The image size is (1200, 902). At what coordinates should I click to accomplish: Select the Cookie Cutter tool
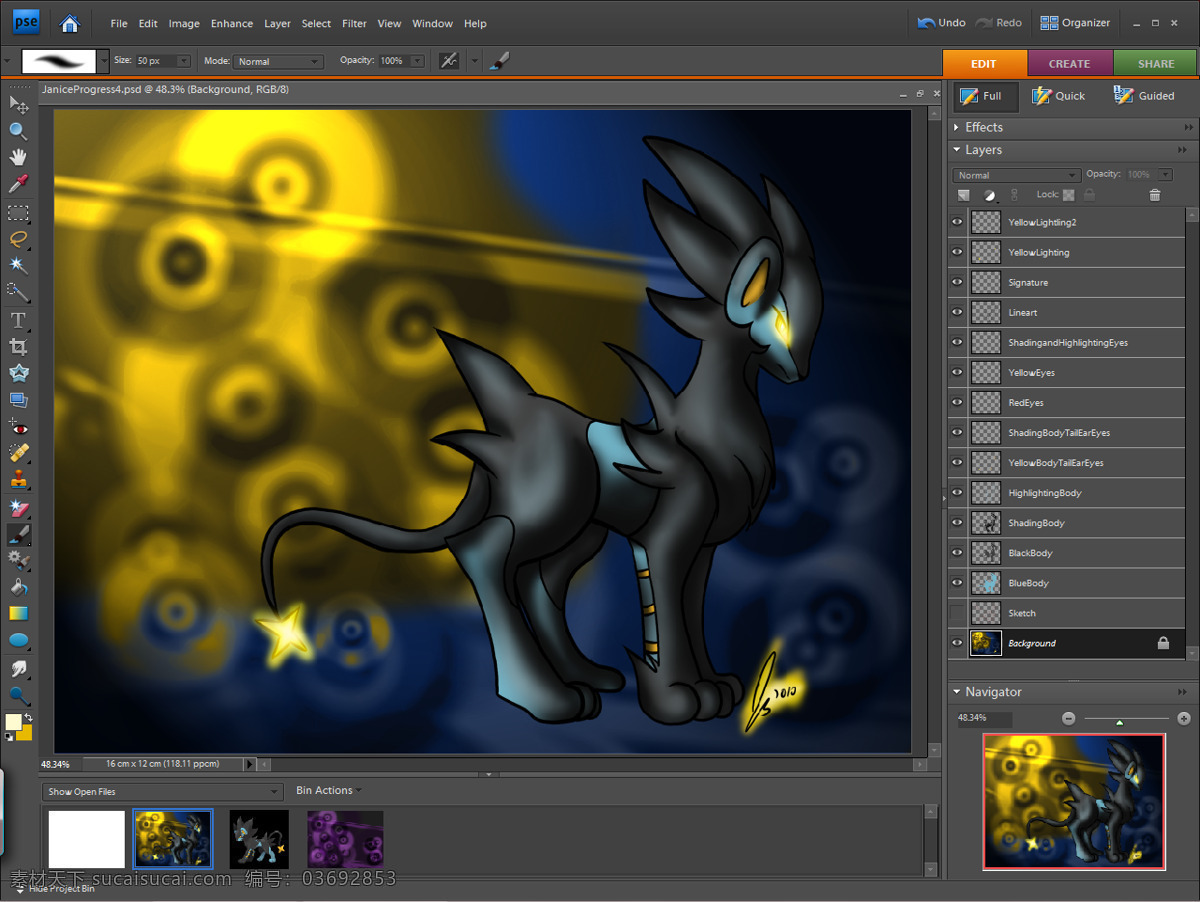(x=18, y=373)
